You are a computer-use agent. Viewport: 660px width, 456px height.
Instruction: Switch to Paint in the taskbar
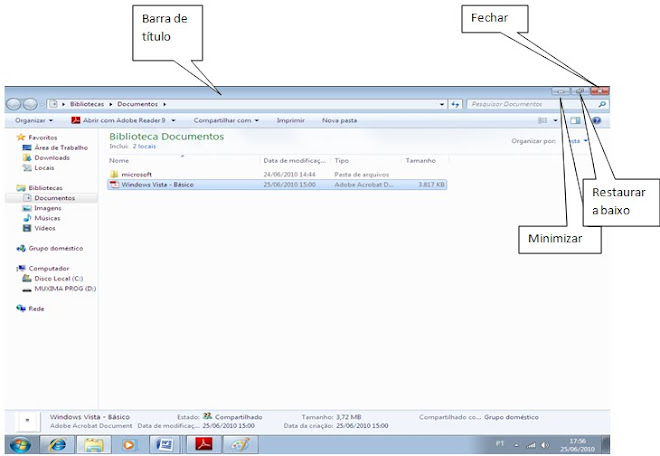(239, 445)
